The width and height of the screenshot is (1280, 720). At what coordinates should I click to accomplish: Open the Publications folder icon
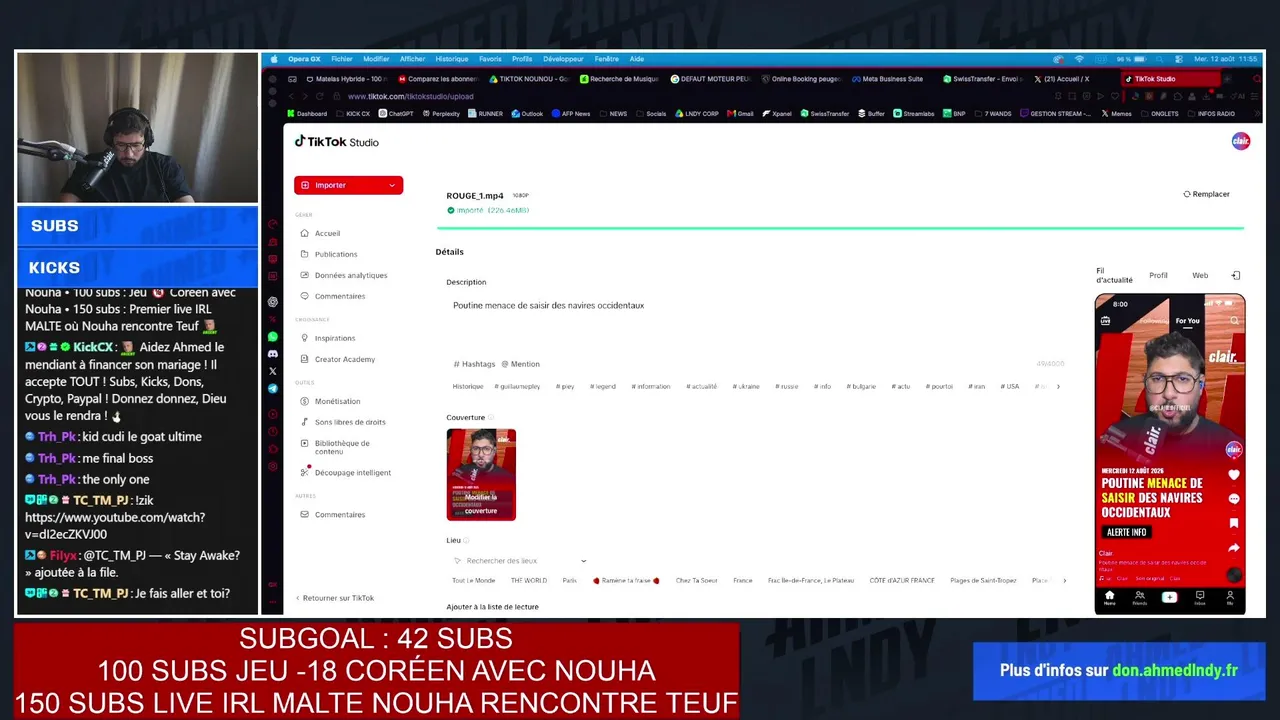(x=305, y=254)
